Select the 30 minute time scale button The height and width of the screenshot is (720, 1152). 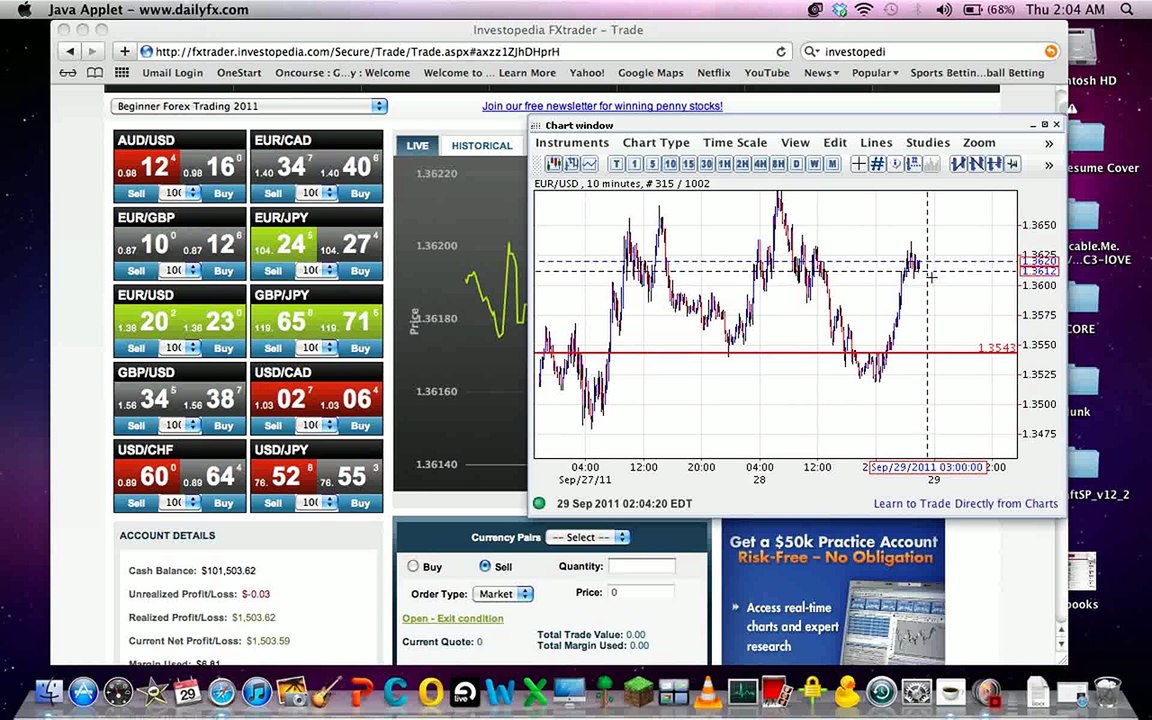pos(707,164)
